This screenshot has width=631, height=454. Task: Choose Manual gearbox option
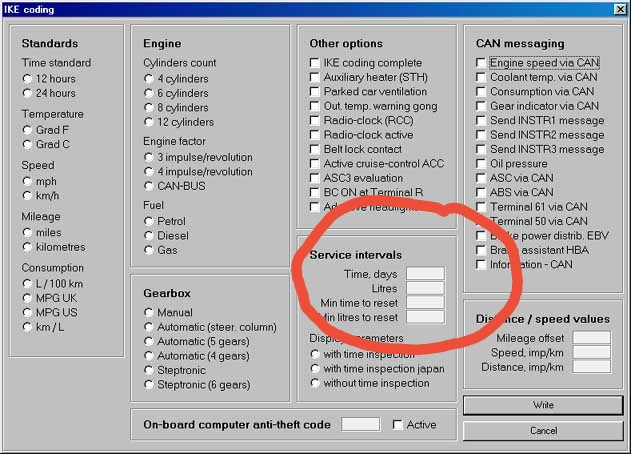coord(149,312)
